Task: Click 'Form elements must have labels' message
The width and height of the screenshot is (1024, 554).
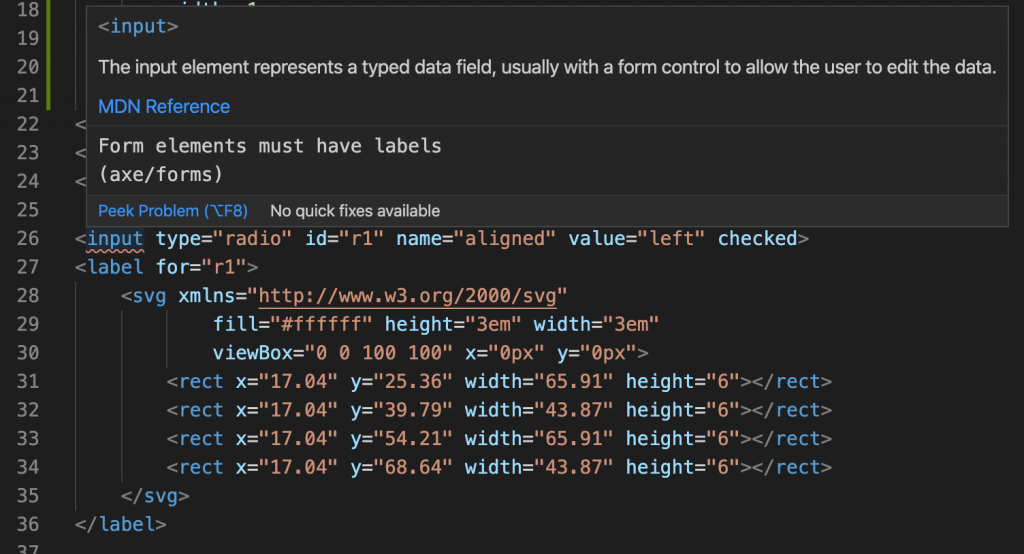Action: [x=270, y=146]
